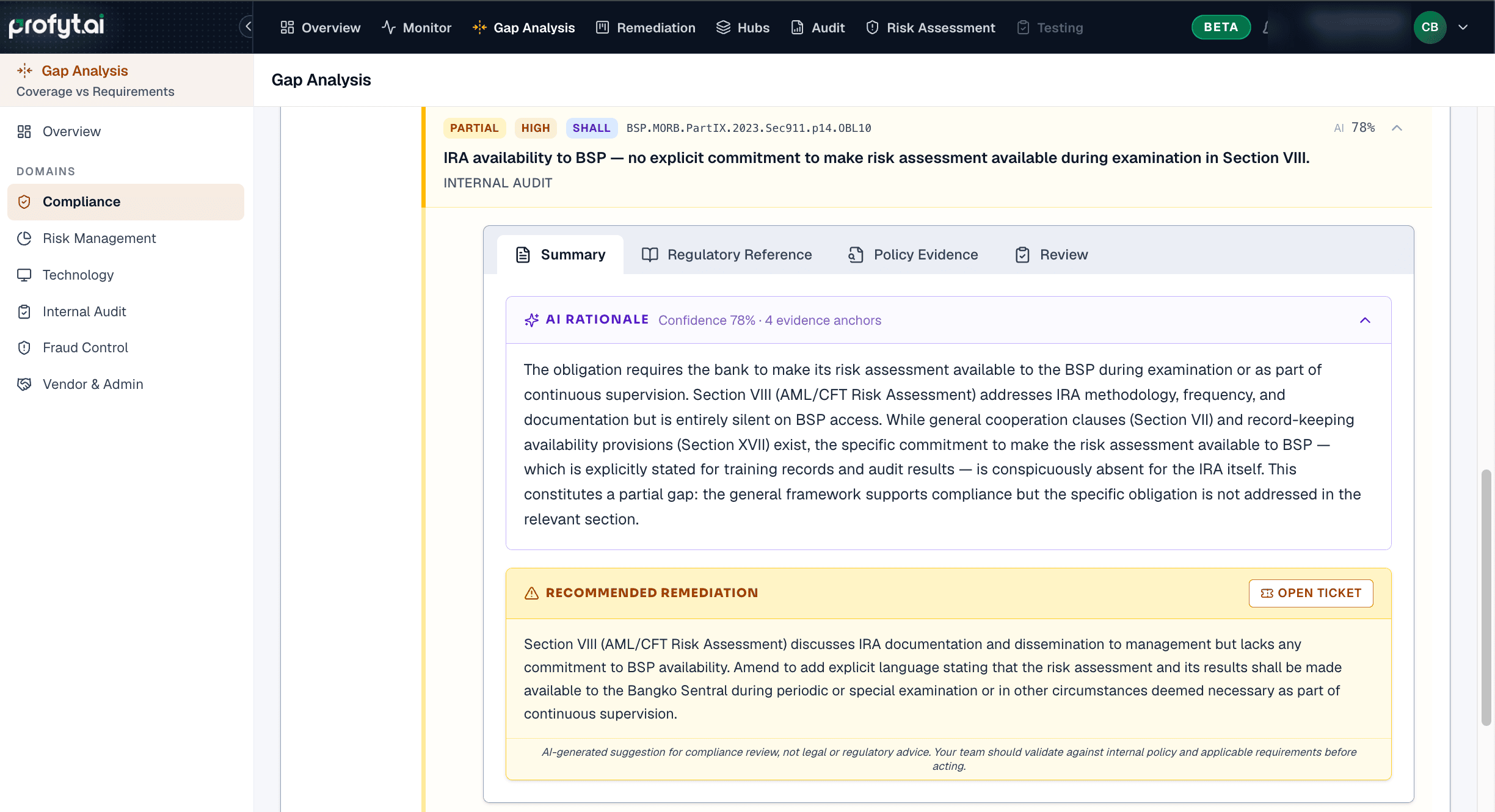Click the Audit document icon in top nav
This screenshot has height=812, width=1495.
coord(797,27)
